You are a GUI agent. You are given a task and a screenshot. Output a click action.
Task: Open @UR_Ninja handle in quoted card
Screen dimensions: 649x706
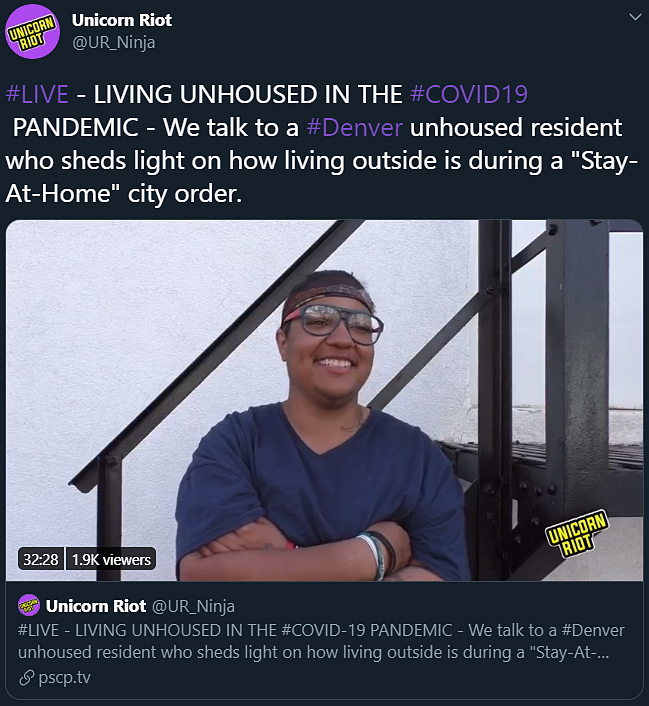[x=193, y=606]
